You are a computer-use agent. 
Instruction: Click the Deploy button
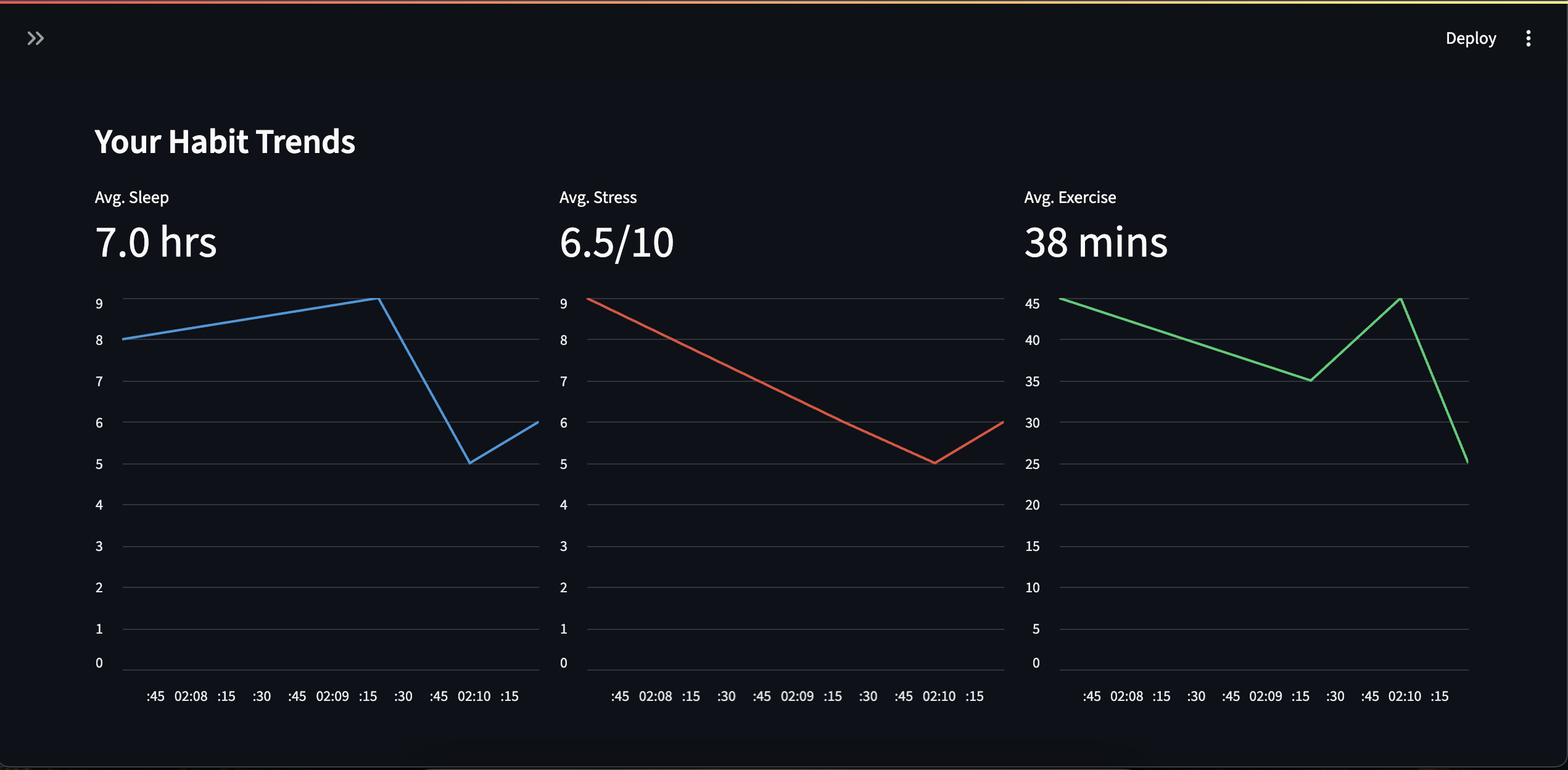coord(1471,39)
